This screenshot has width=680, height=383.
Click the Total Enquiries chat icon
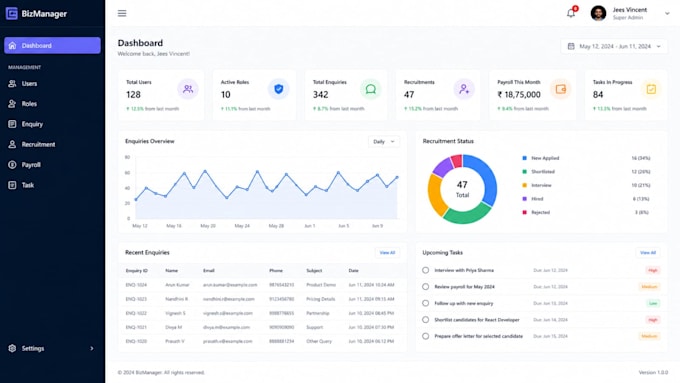click(x=370, y=89)
